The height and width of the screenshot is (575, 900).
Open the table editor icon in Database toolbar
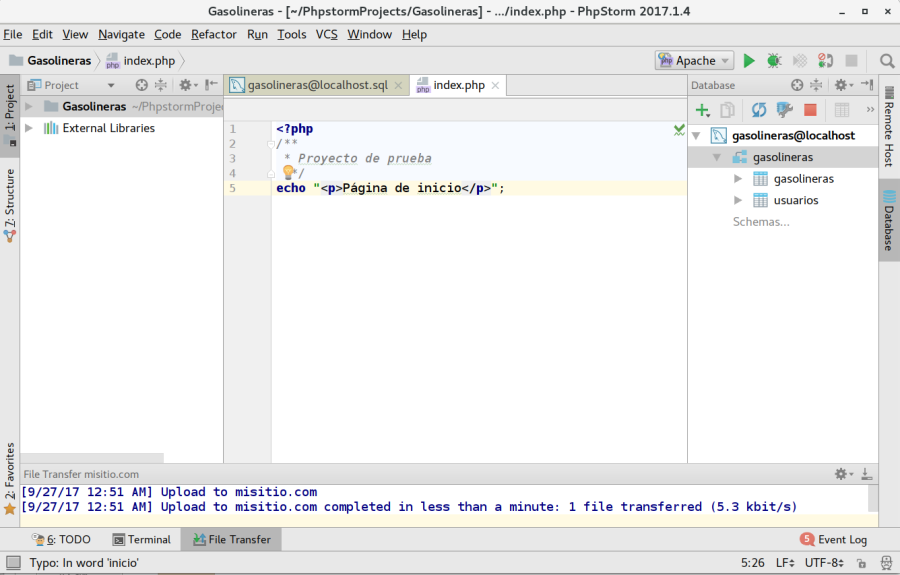841,110
